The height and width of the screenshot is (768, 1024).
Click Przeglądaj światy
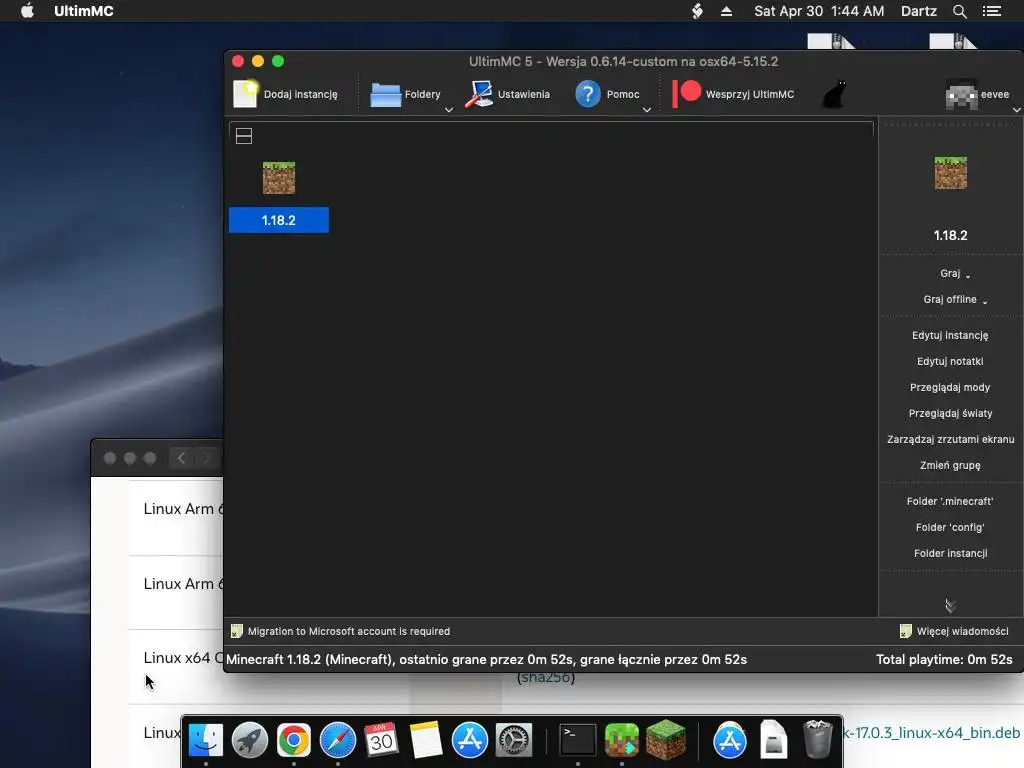[x=950, y=413]
